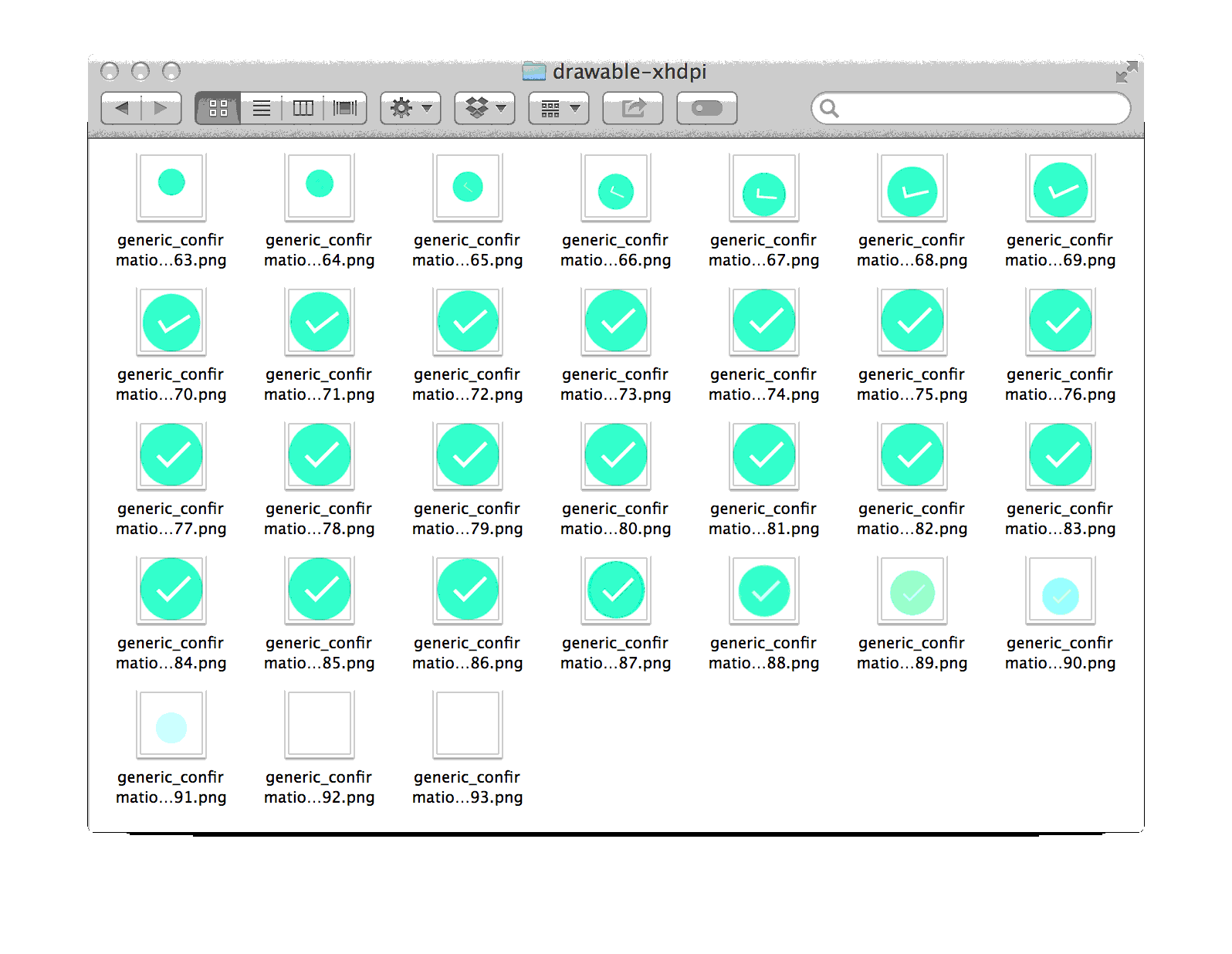
Task: Select thumbnail of file ending 66.png
Action: [x=616, y=188]
